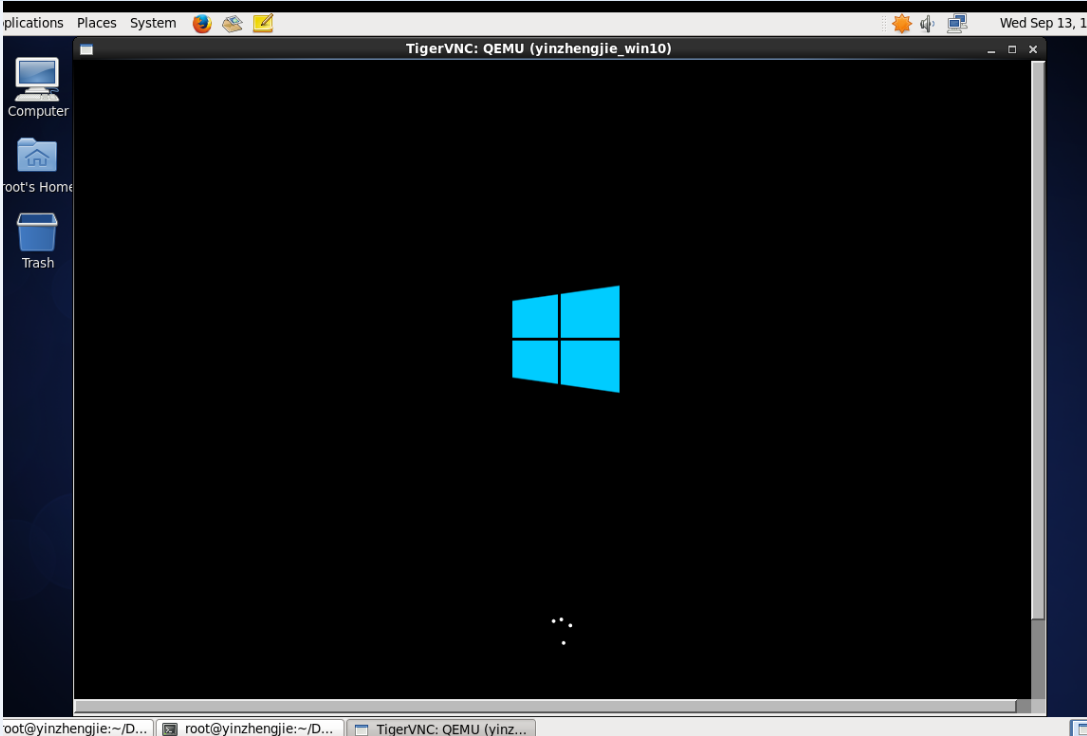The image size is (1087, 736).
Task: Launch Firefox from the top panel
Action: (x=202, y=24)
